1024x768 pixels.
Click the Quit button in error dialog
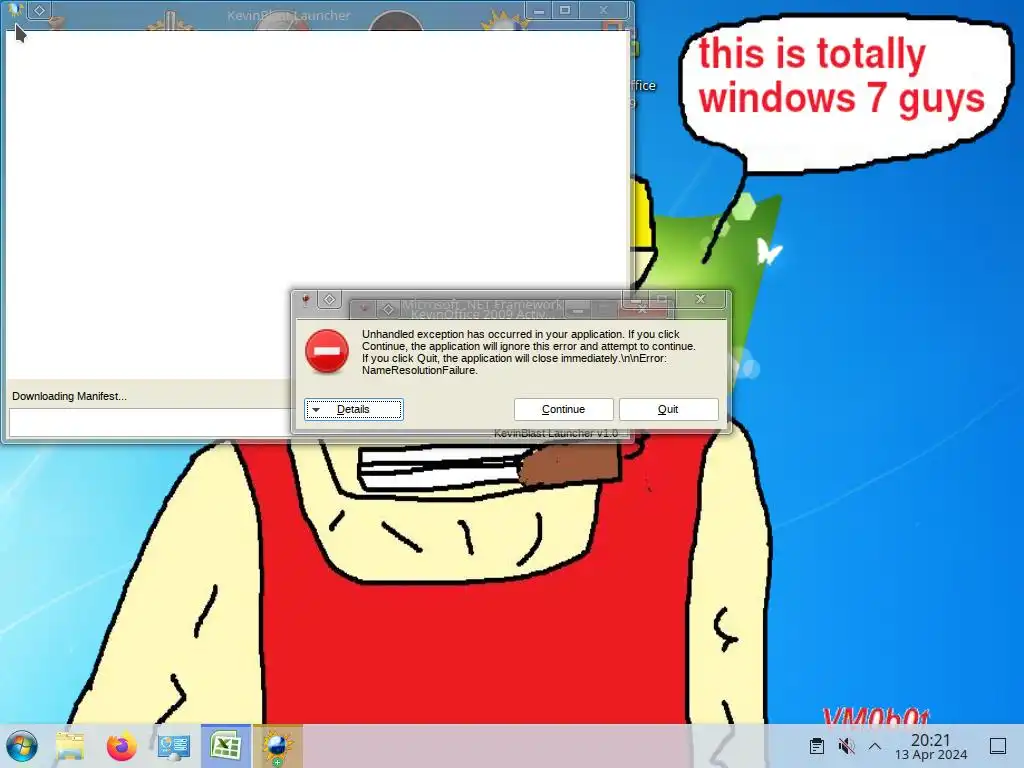(x=668, y=409)
